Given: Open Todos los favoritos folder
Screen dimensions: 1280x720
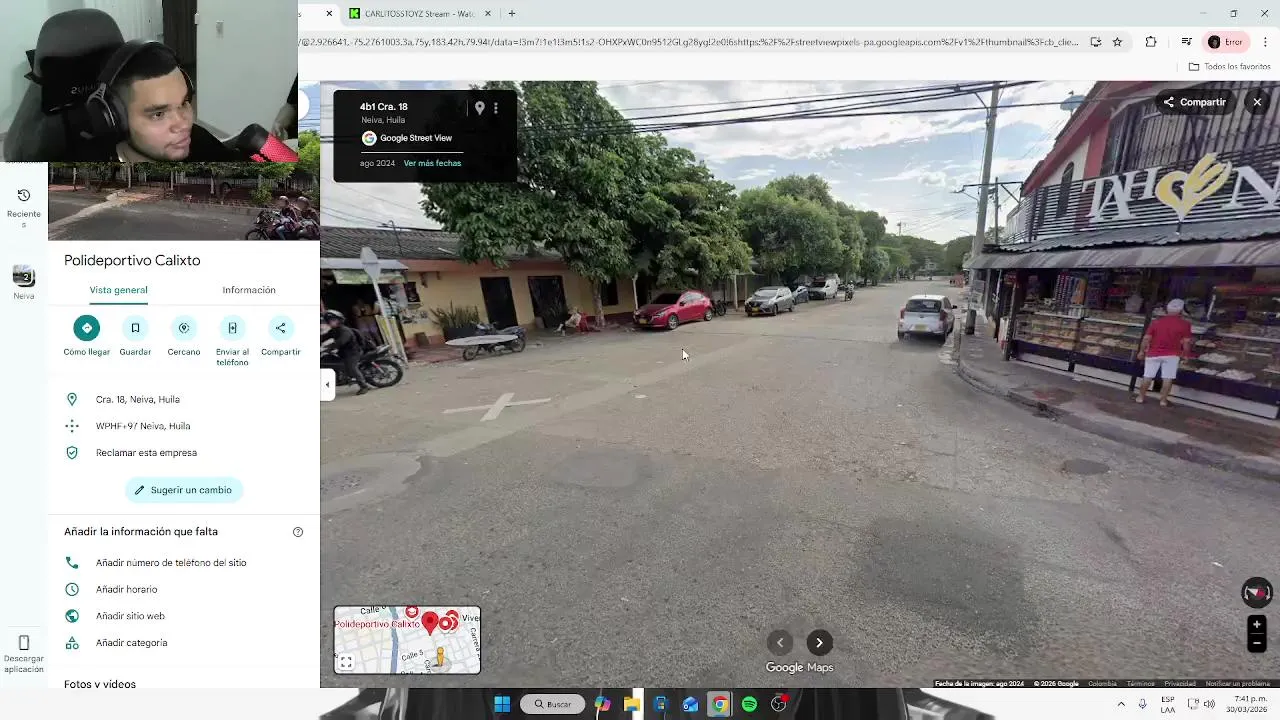Looking at the screenshot, I should [1229, 67].
